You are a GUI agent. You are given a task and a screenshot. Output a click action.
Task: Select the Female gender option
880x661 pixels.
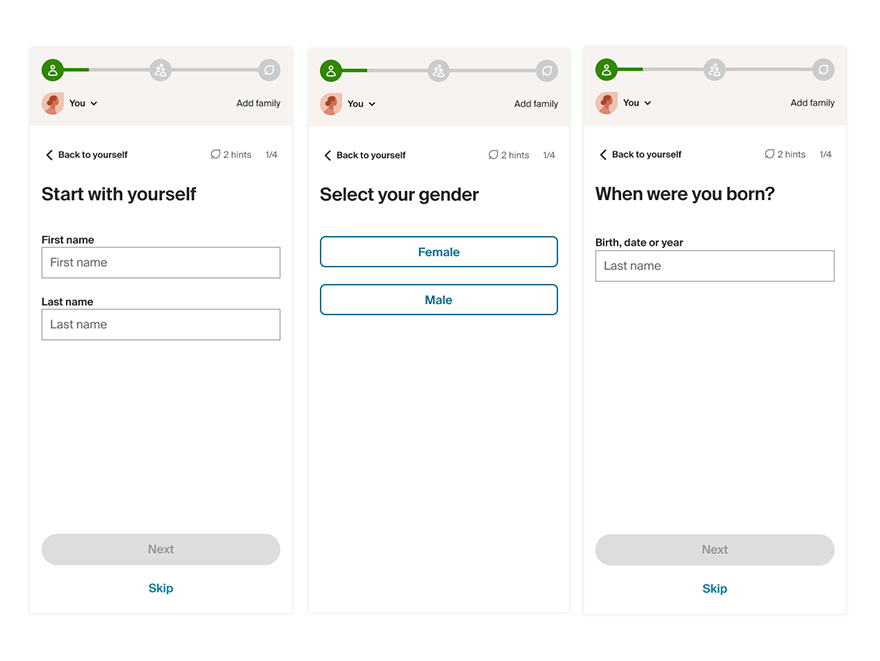tap(438, 252)
